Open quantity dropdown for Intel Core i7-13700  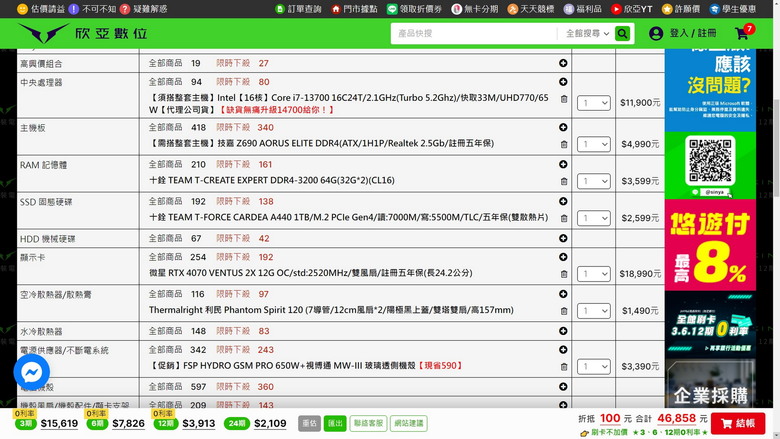pyautogui.click(x=593, y=103)
